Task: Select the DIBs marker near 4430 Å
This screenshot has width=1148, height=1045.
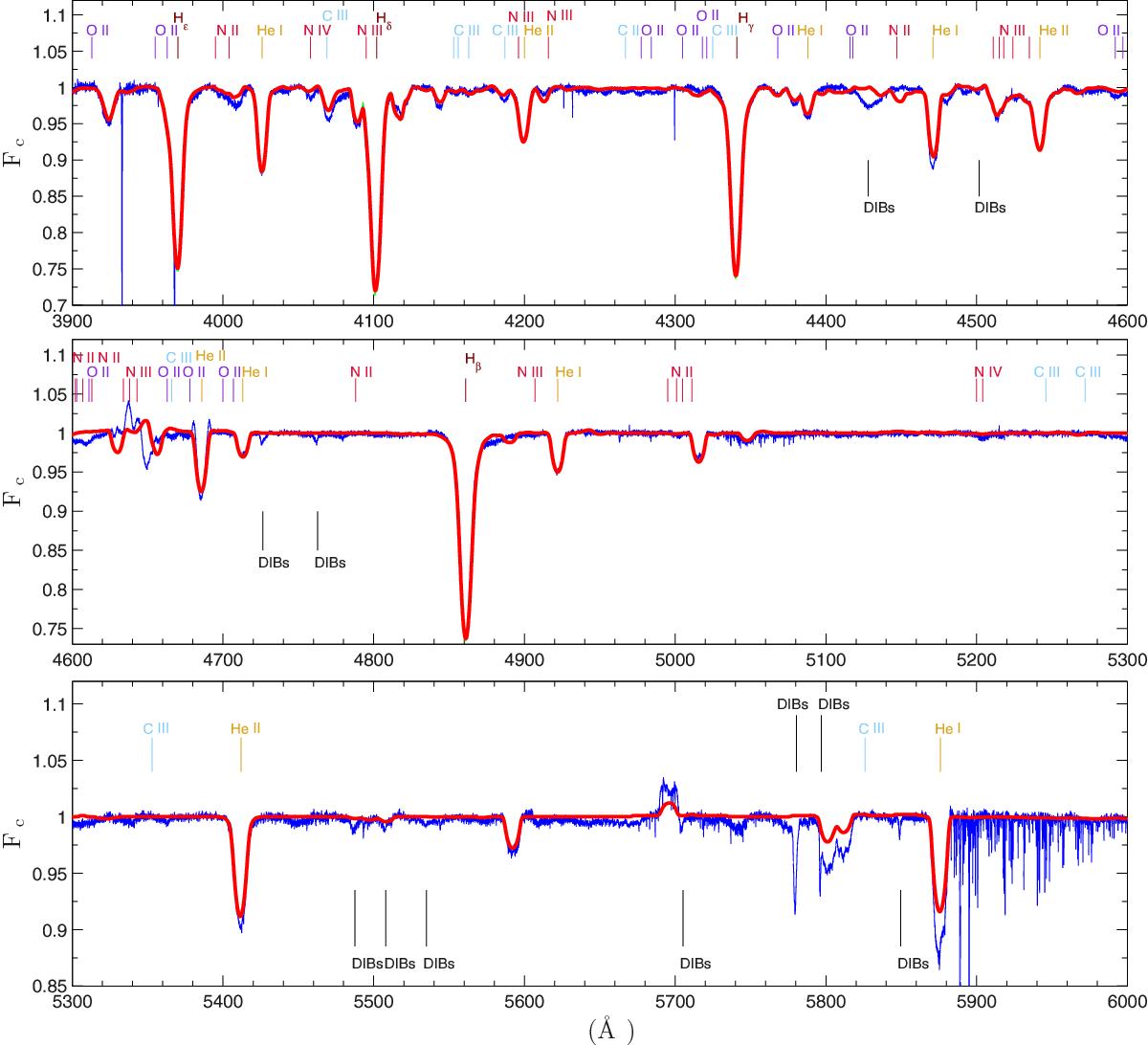Action: click(878, 207)
